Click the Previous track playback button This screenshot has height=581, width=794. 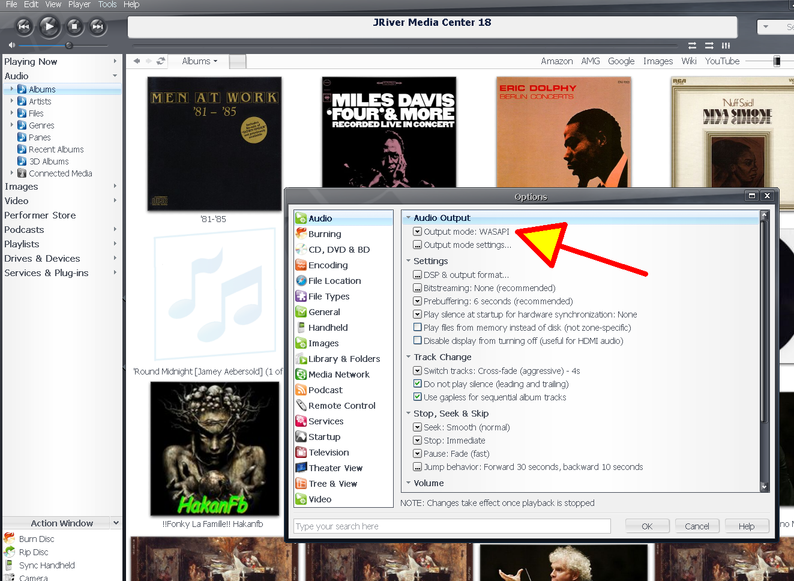[24, 26]
